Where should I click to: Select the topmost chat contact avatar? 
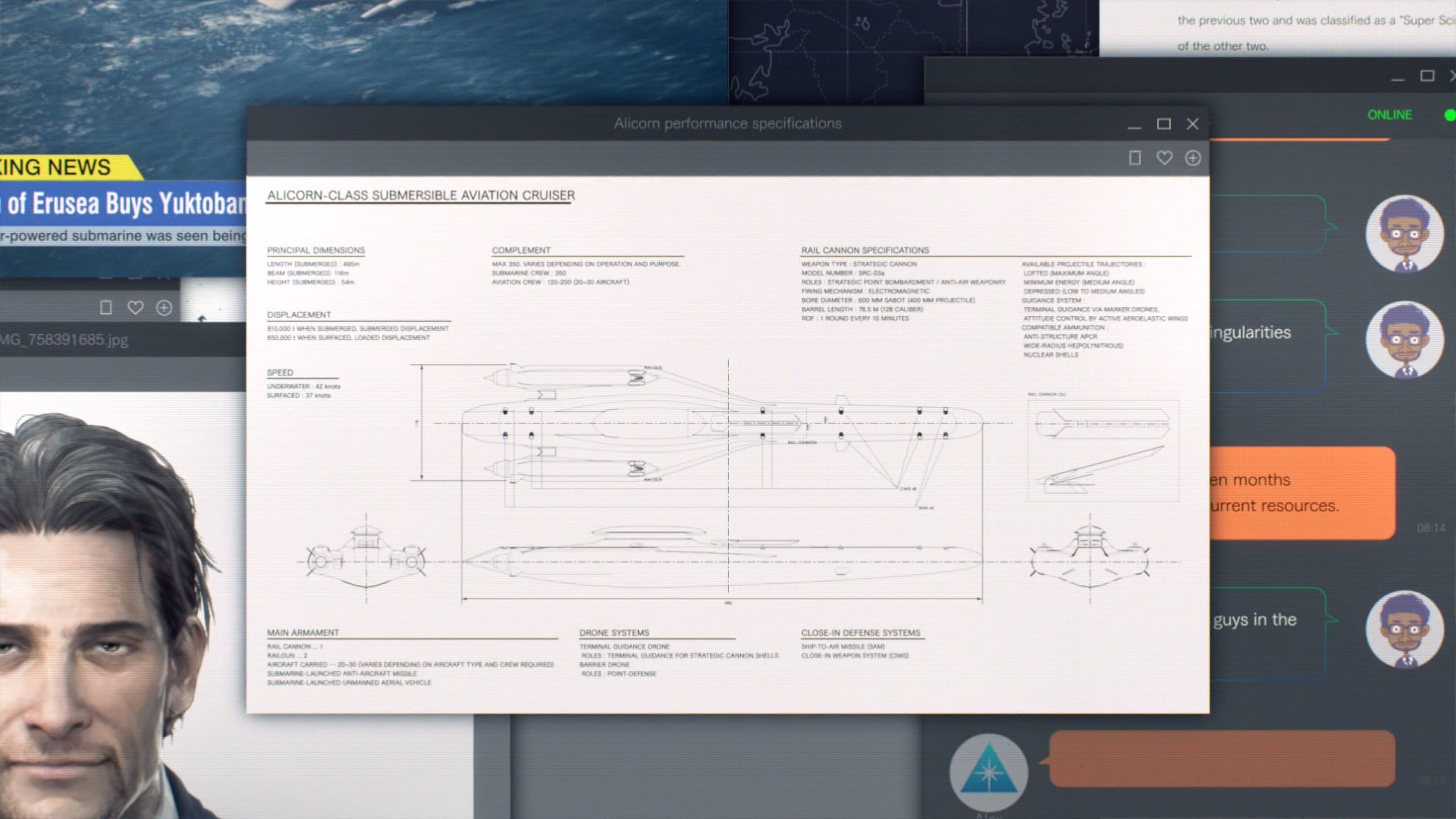click(1406, 235)
